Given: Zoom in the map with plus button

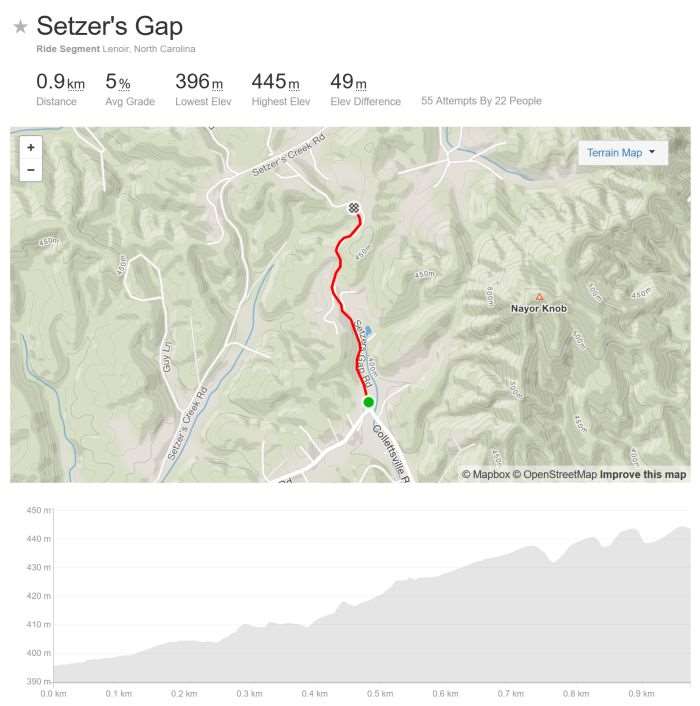Looking at the screenshot, I should point(31,148).
